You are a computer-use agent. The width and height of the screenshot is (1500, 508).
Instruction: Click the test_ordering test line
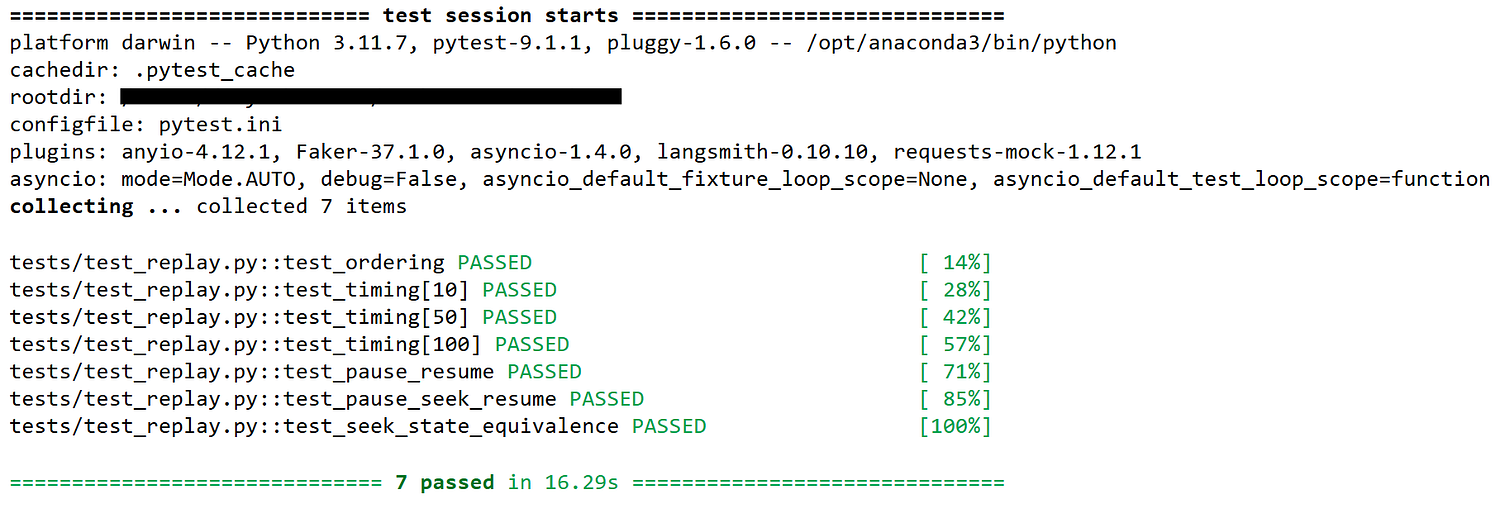(500, 263)
